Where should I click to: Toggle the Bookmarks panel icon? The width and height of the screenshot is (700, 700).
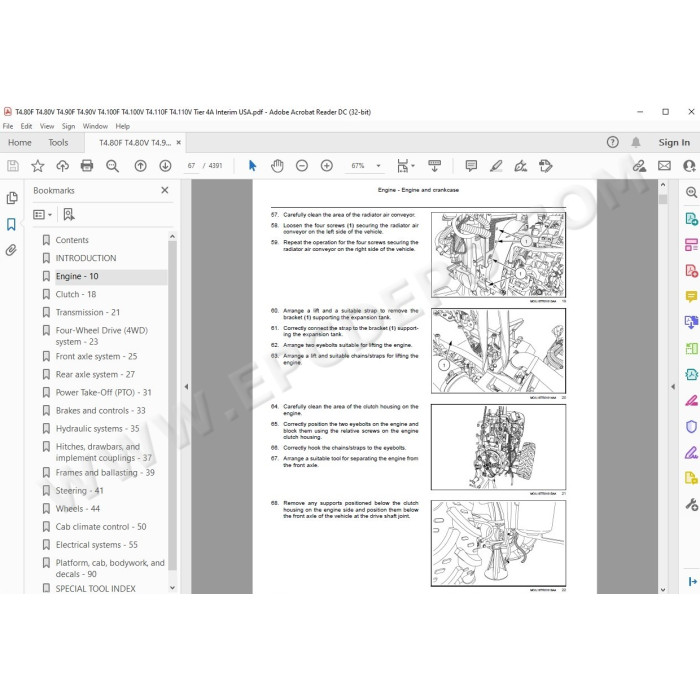pyautogui.click(x=12, y=224)
